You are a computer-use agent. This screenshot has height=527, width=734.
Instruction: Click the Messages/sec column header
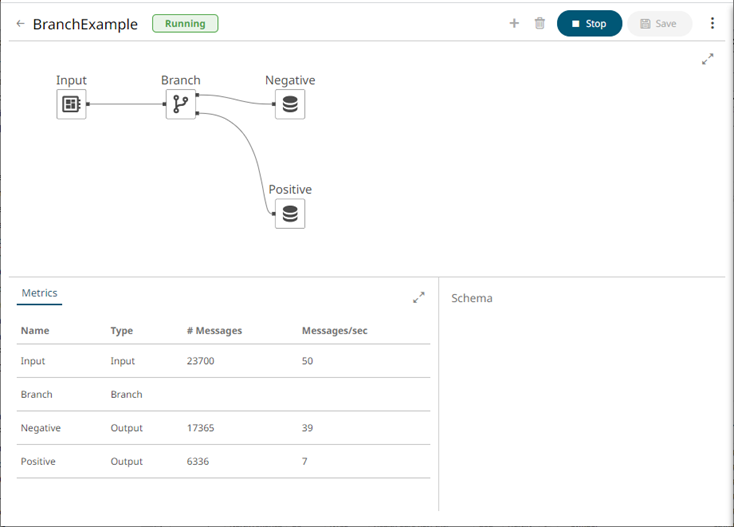(334, 331)
